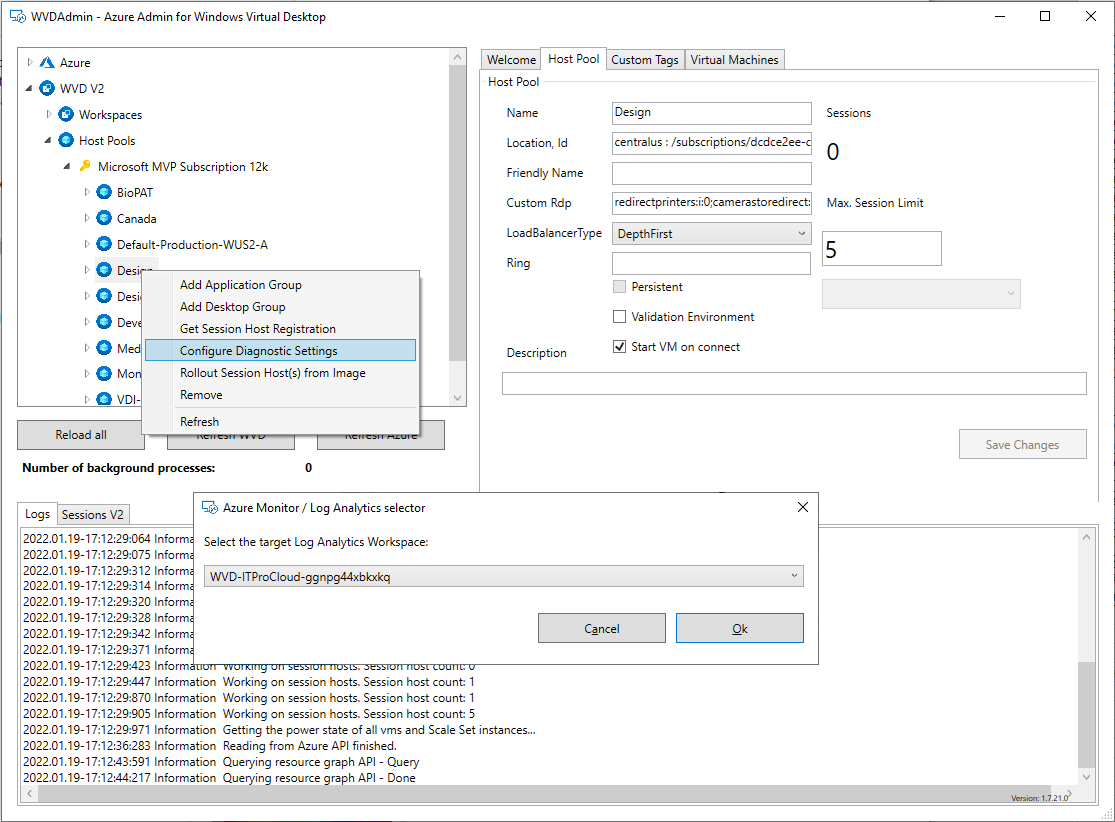The width and height of the screenshot is (1115, 822).
Task: Click the Azure logo icon in tree
Action: tap(47, 63)
